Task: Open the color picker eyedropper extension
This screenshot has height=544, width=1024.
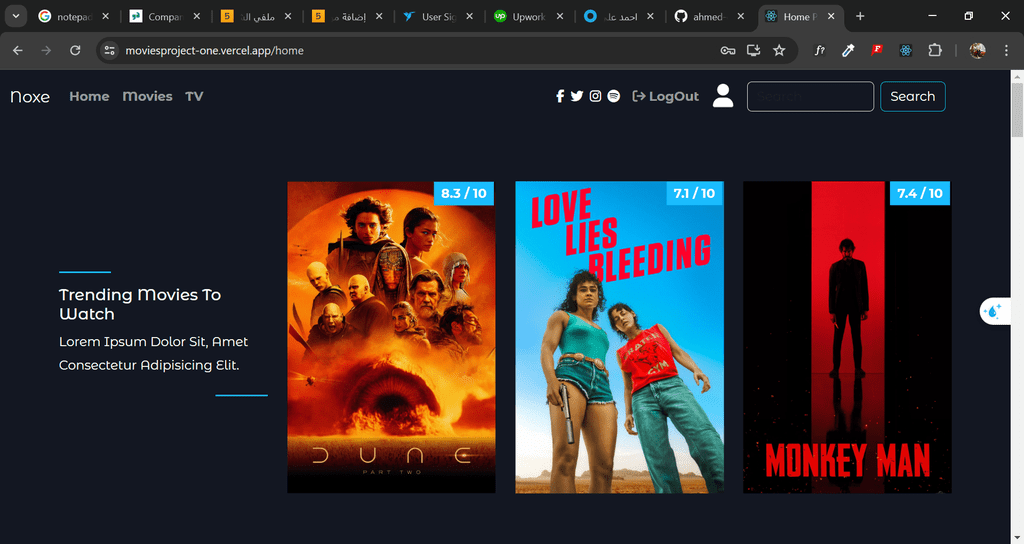Action: tap(848, 50)
